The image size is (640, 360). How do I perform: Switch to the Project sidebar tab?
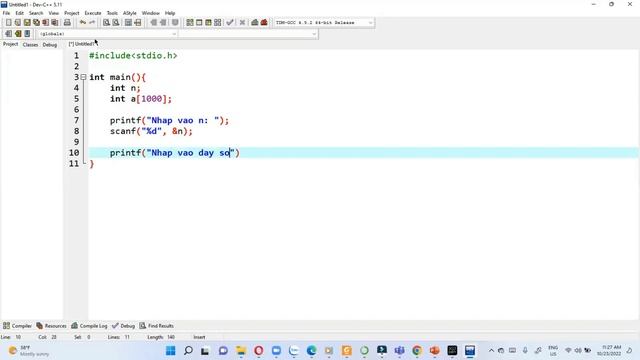pyautogui.click(x=11, y=44)
